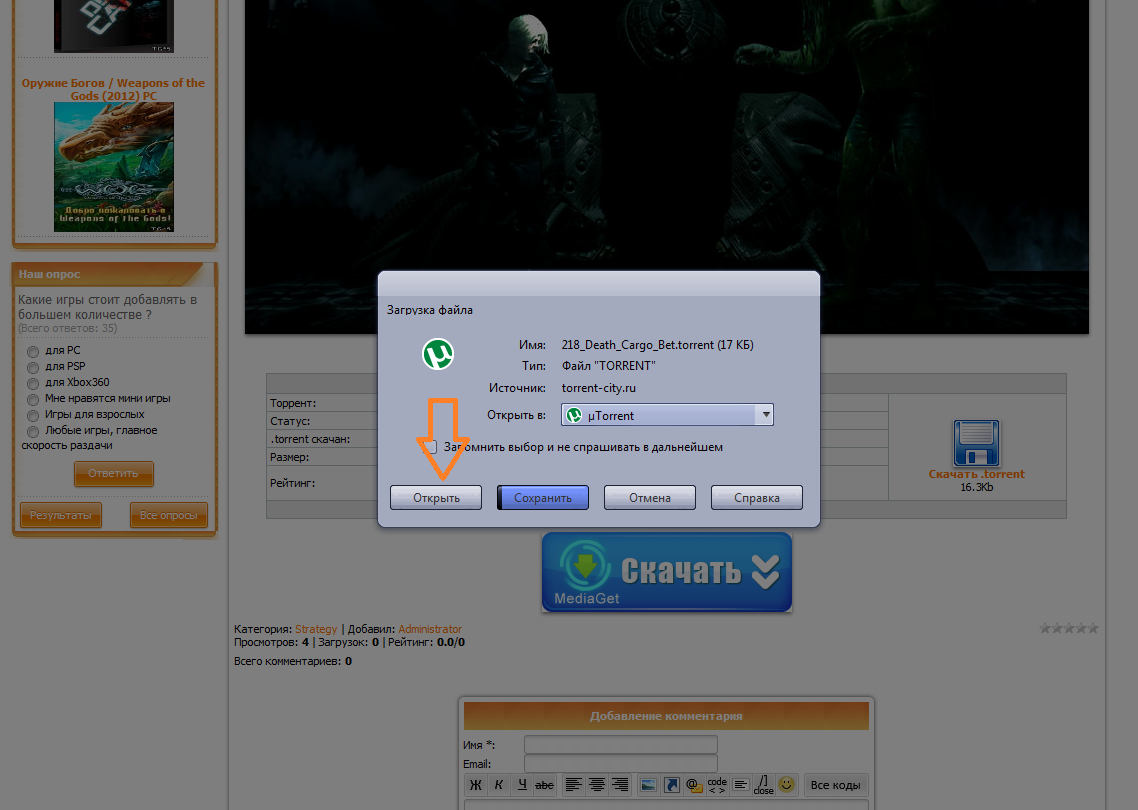Click the Имя input field
Image resolution: width=1138 pixels, height=810 pixels.
coord(621,745)
